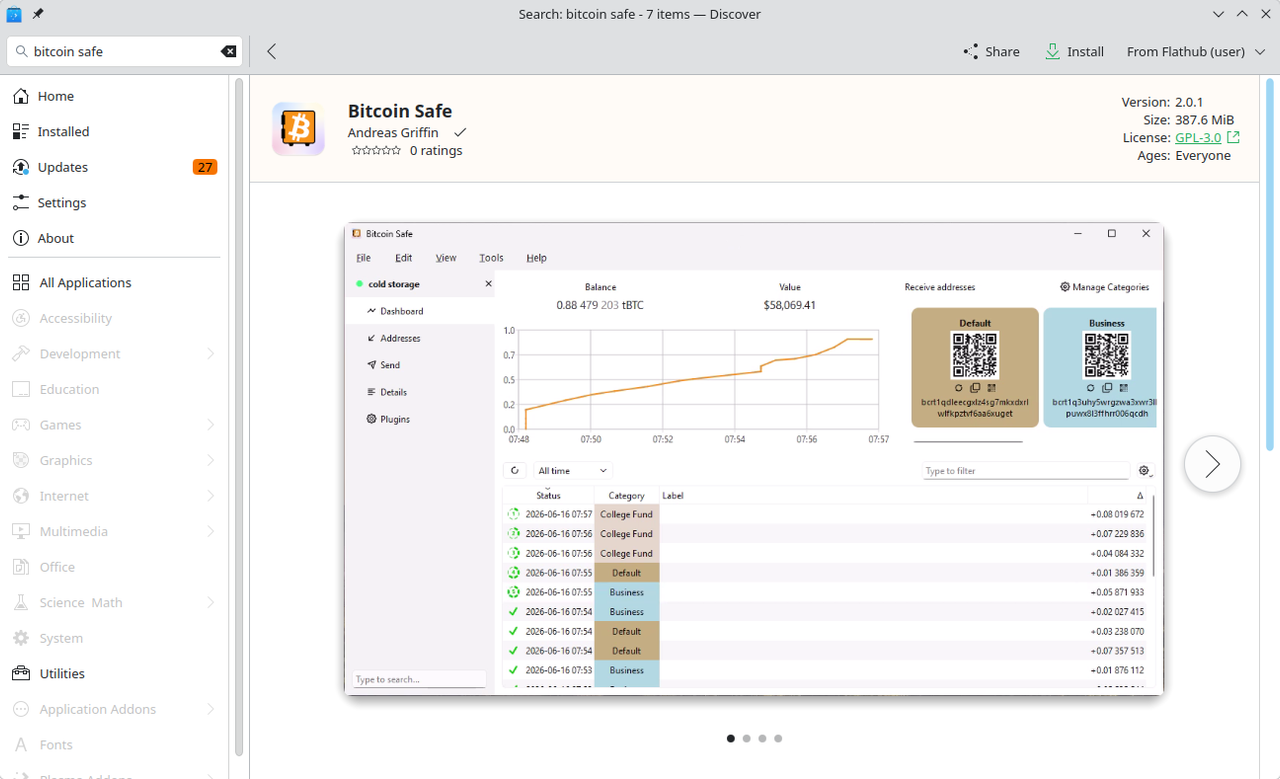
Task: Expand the Multimedia category chevron
Action: coord(211,532)
